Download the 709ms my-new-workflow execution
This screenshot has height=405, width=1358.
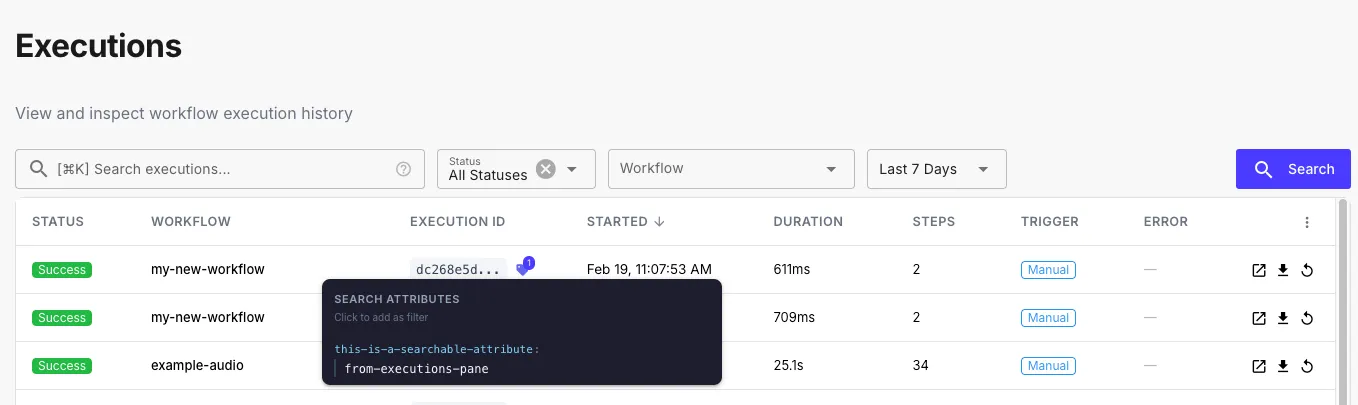1283,318
